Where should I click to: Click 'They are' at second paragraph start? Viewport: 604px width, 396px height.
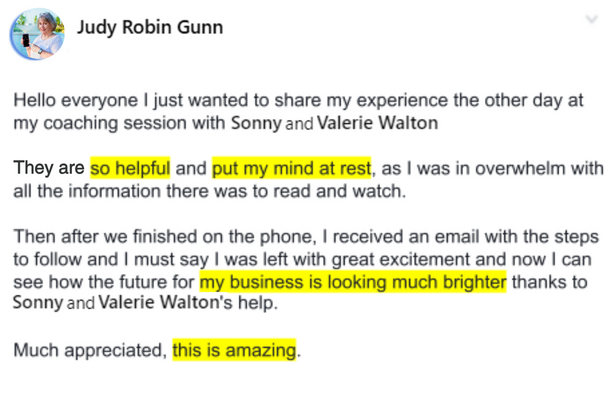(x=49, y=168)
